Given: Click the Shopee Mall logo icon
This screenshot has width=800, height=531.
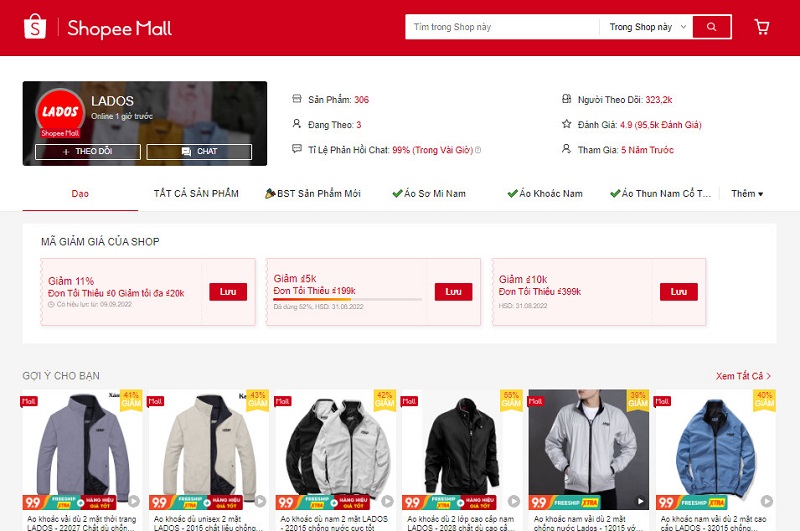Looking at the screenshot, I should 35,27.
